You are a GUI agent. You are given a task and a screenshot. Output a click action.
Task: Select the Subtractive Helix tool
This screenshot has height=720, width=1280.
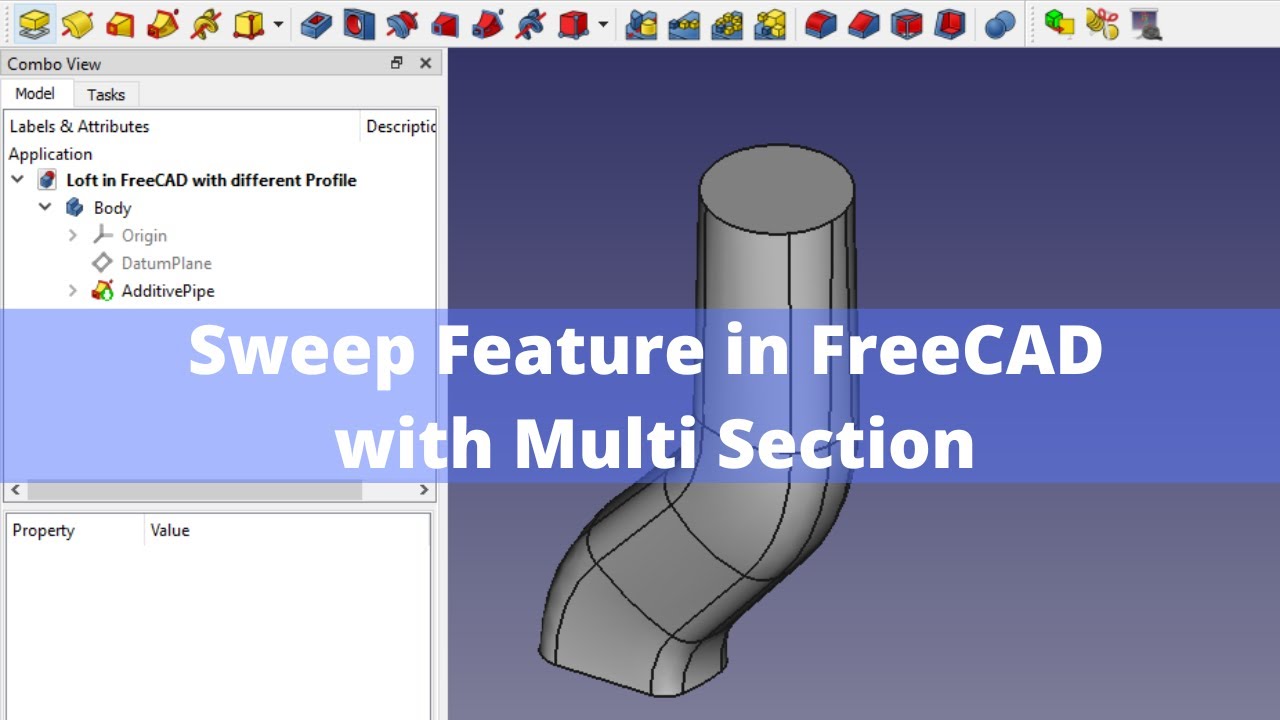[x=530, y=23]
